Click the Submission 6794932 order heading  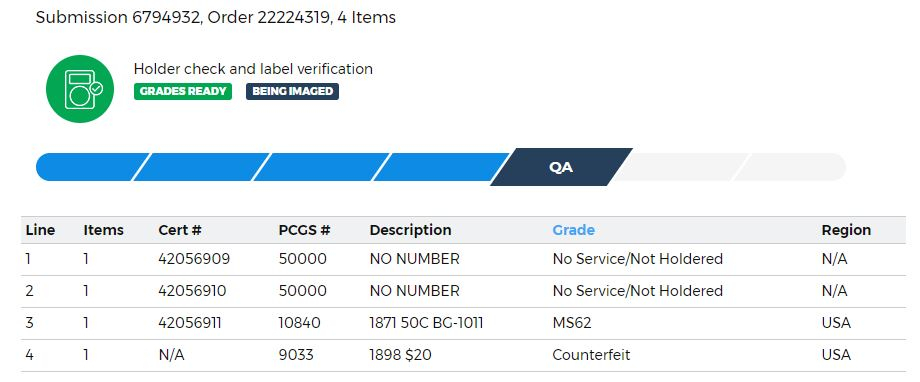(215, 18)
